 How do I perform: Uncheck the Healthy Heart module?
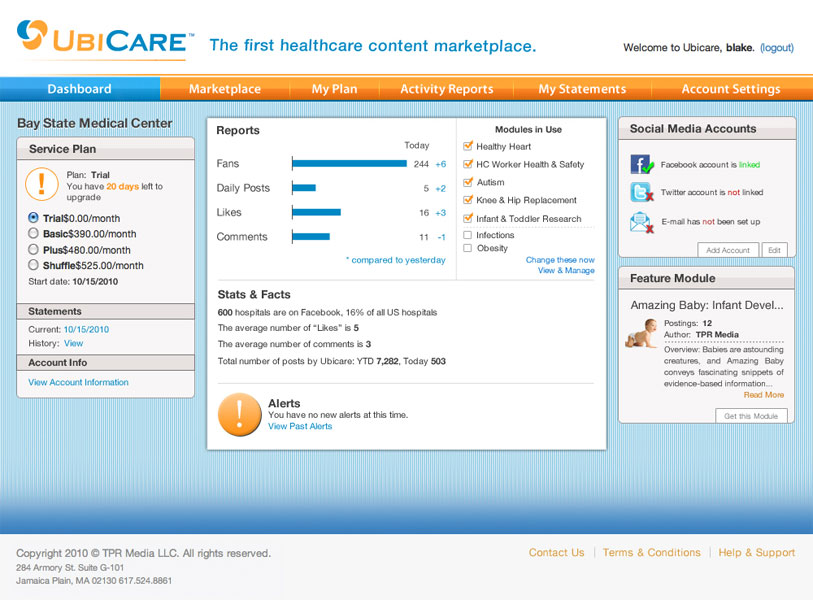point(468,146)
